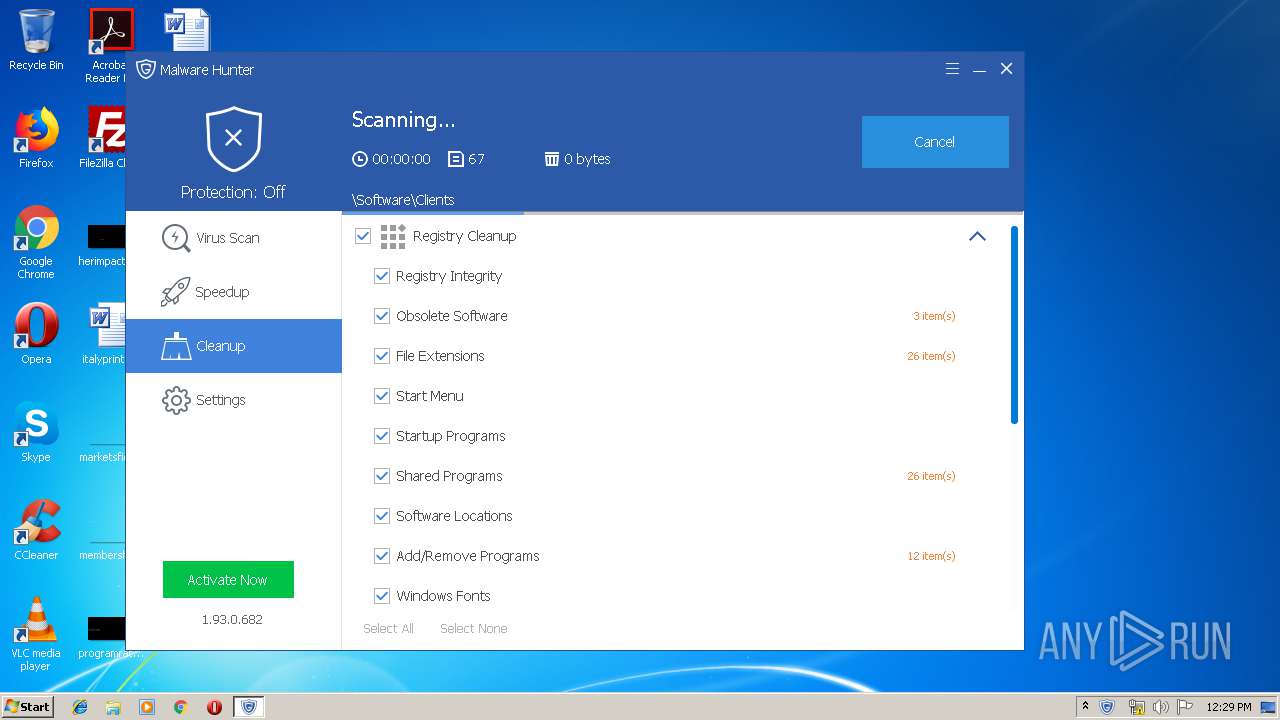The width and height of the screenshot is (1280, 720).
Task: Click the \Software\Clients scan path text
Action: 403,200
